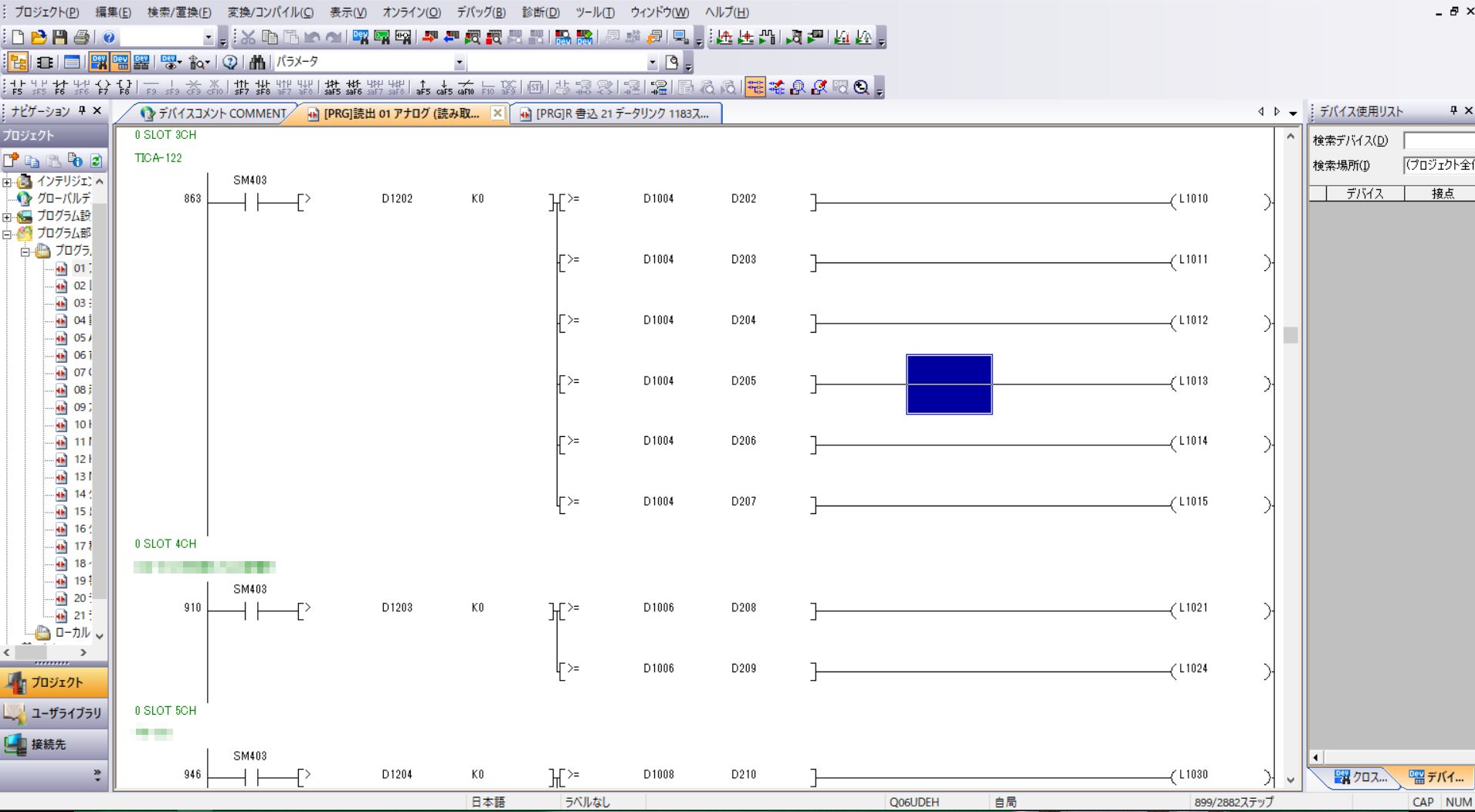Click the F7 coil icon
The height and width of the screenshot is (812, 1475).
(x=103, y=87)
